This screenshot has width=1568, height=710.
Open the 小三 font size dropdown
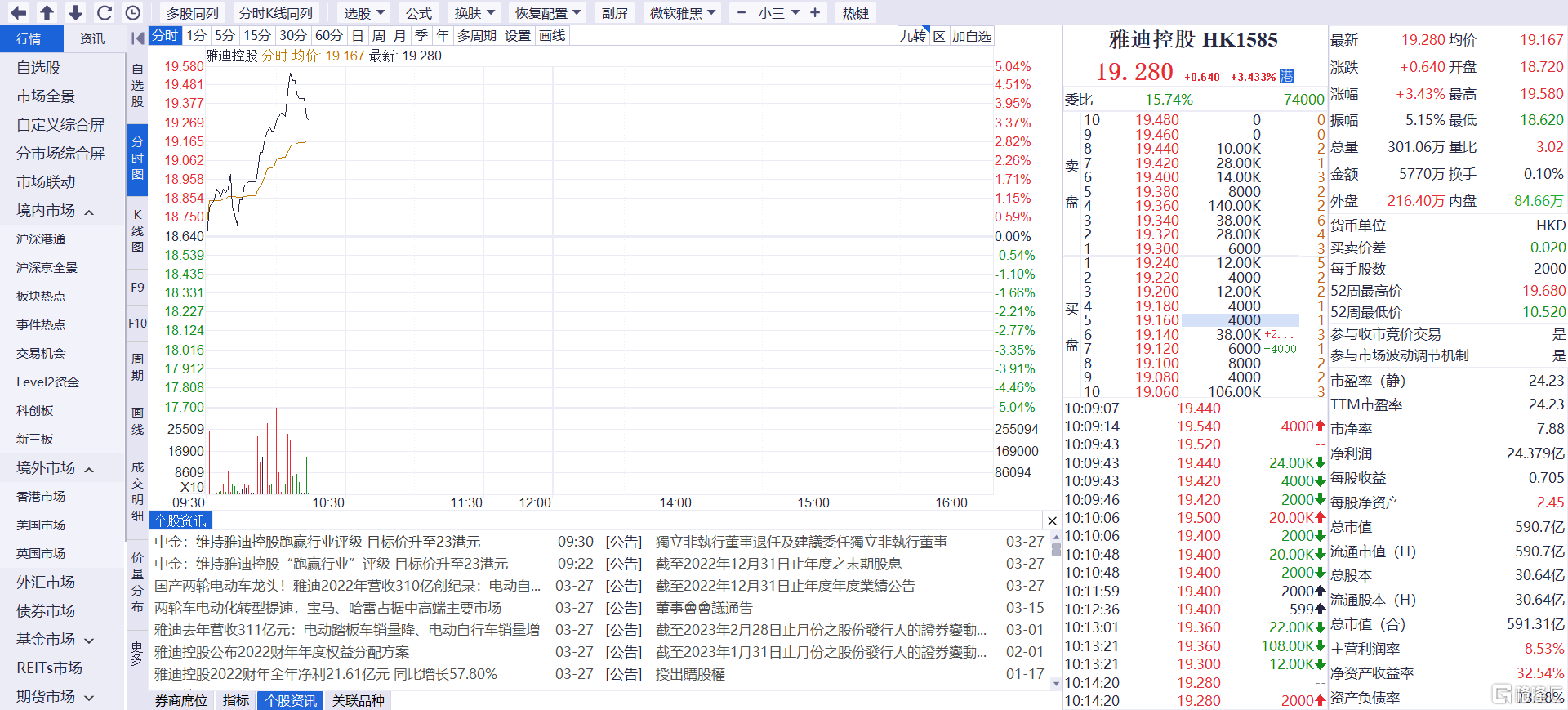[x=778, y=13]
